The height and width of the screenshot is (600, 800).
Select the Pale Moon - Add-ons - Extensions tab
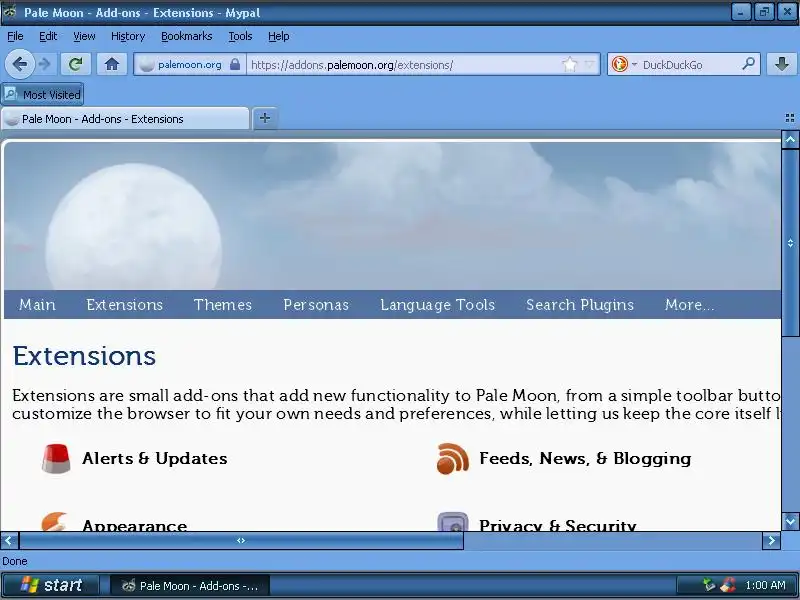126,119
